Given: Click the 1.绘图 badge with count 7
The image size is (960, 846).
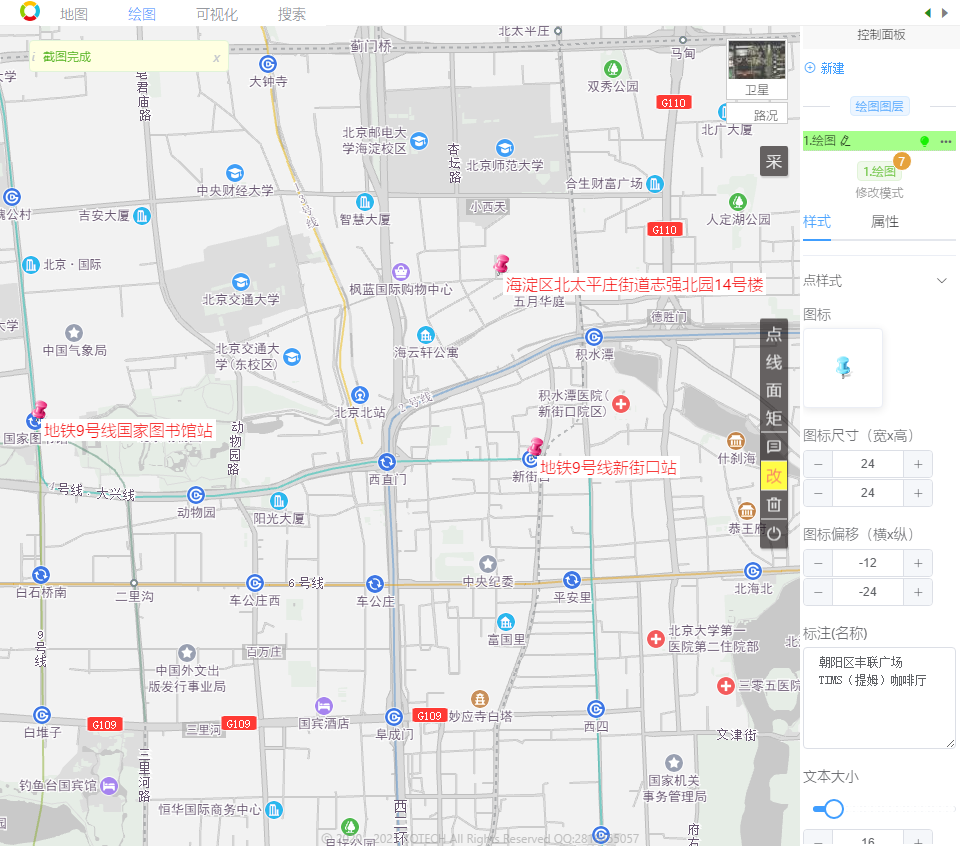Looking at the screenshot, I should (x=879, y=171).
